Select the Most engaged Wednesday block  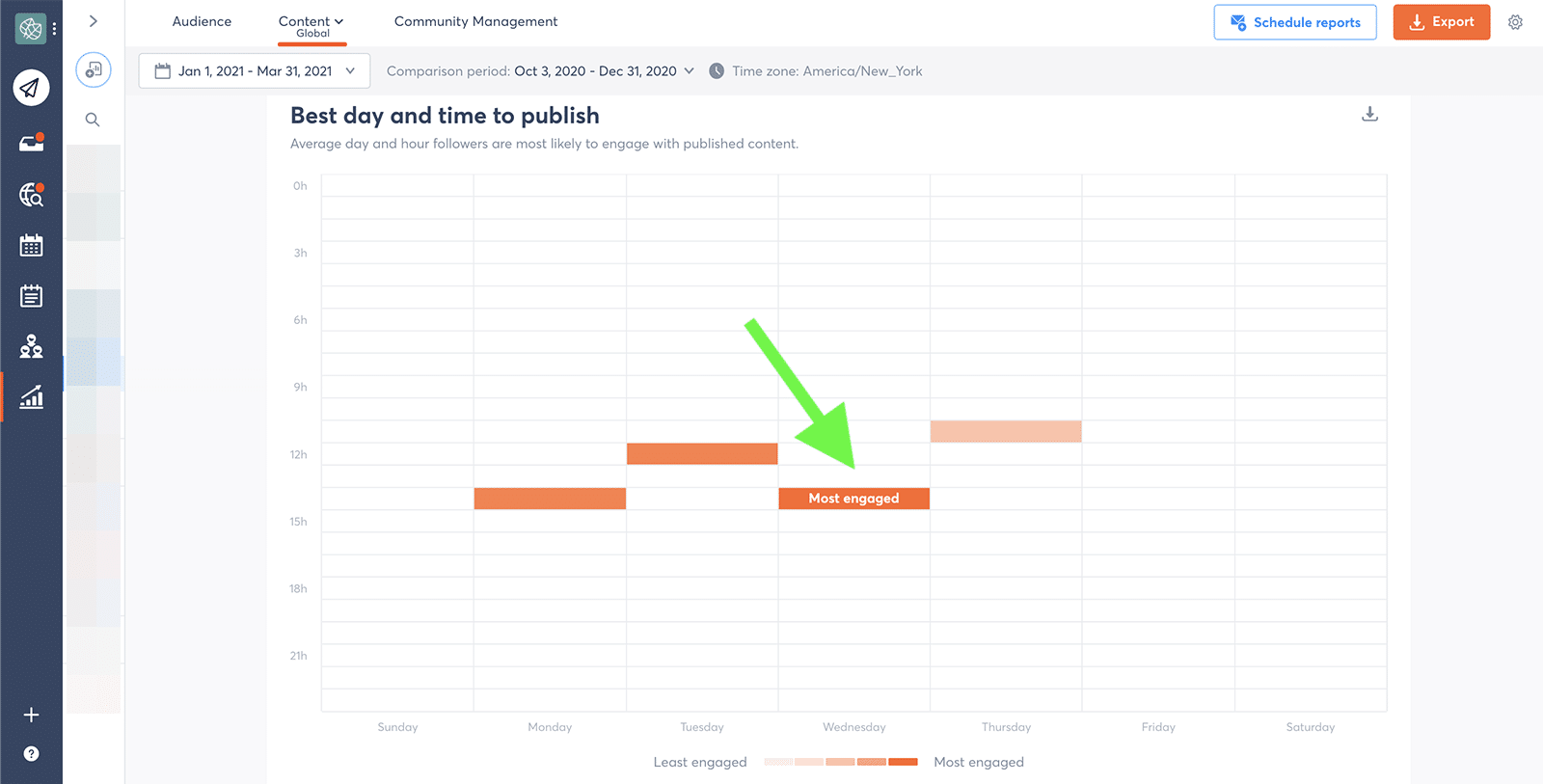854,499
